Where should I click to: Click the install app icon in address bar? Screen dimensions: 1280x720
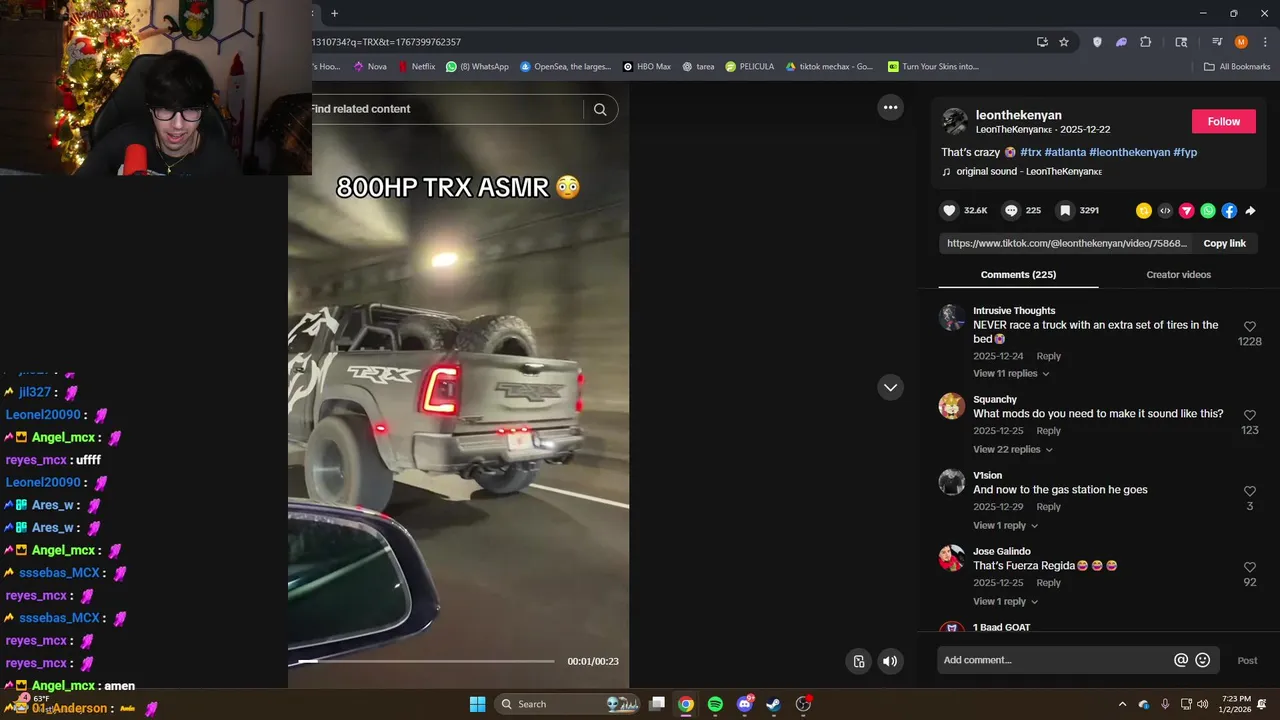point(1042,42)
